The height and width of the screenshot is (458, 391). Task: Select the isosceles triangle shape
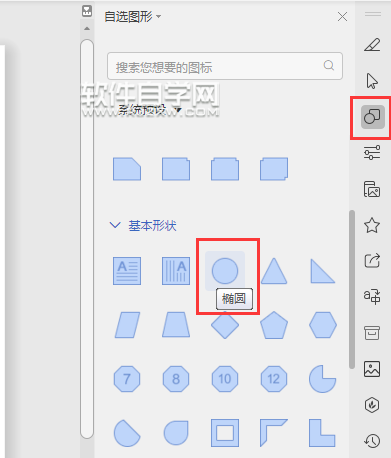pos(274,271)
